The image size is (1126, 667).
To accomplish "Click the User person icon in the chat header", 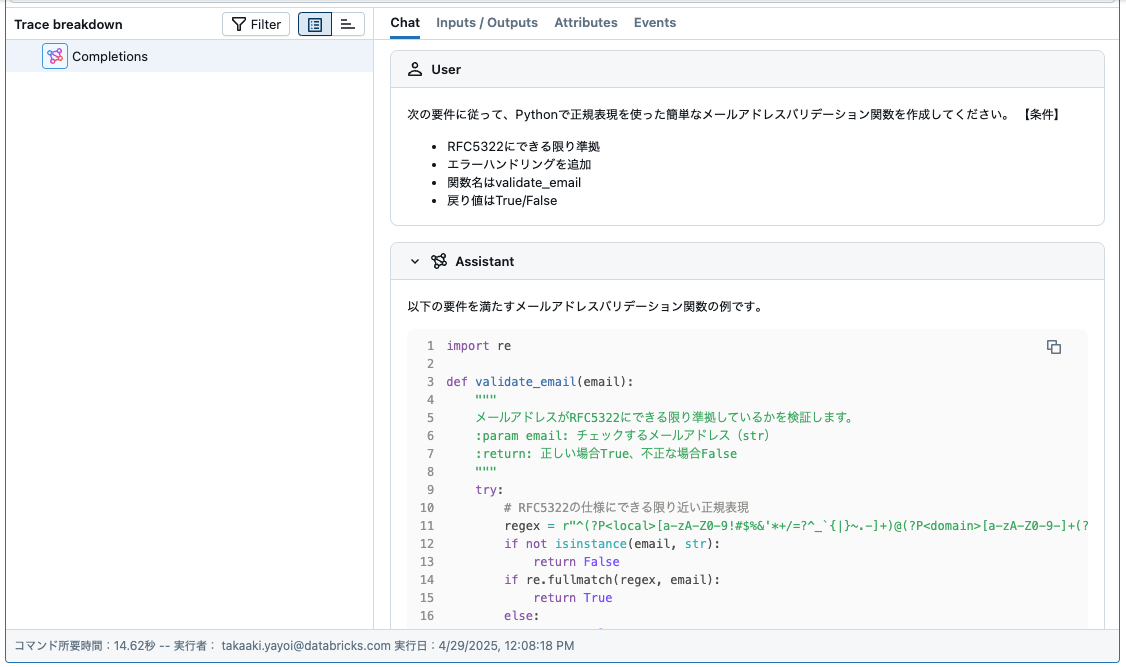I will click(415, 69).
